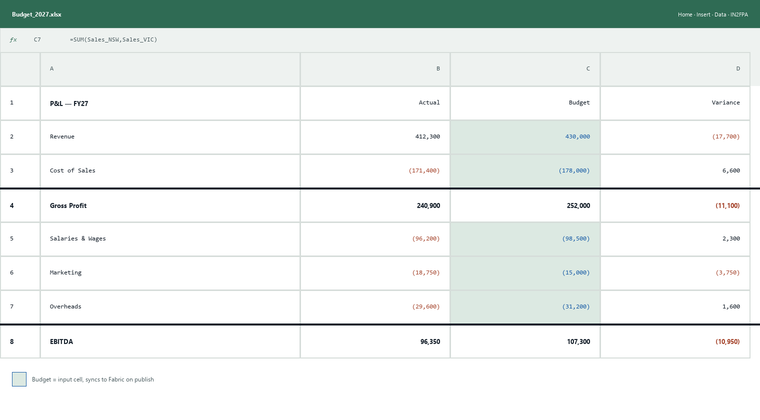Select row 5 header
Screen dimensions: 760x420
20,239
